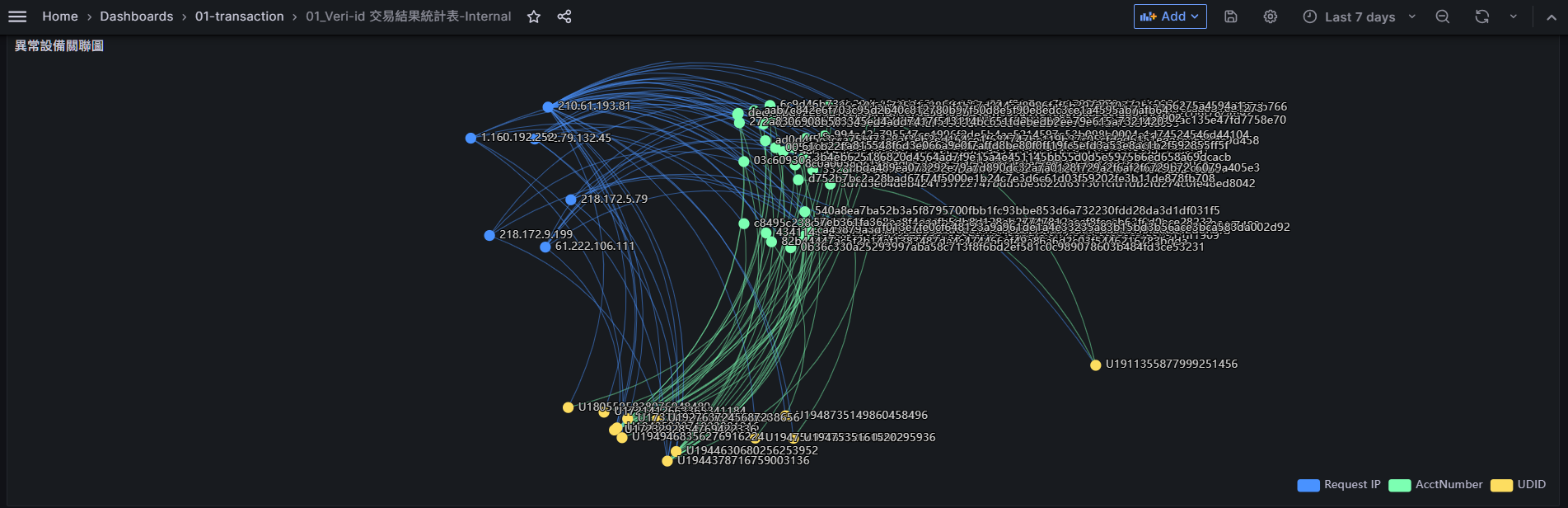Refresh the dashboard
Image resolution: width=1568 pixels, height=508 pixels.
(x=1482, y=16)
